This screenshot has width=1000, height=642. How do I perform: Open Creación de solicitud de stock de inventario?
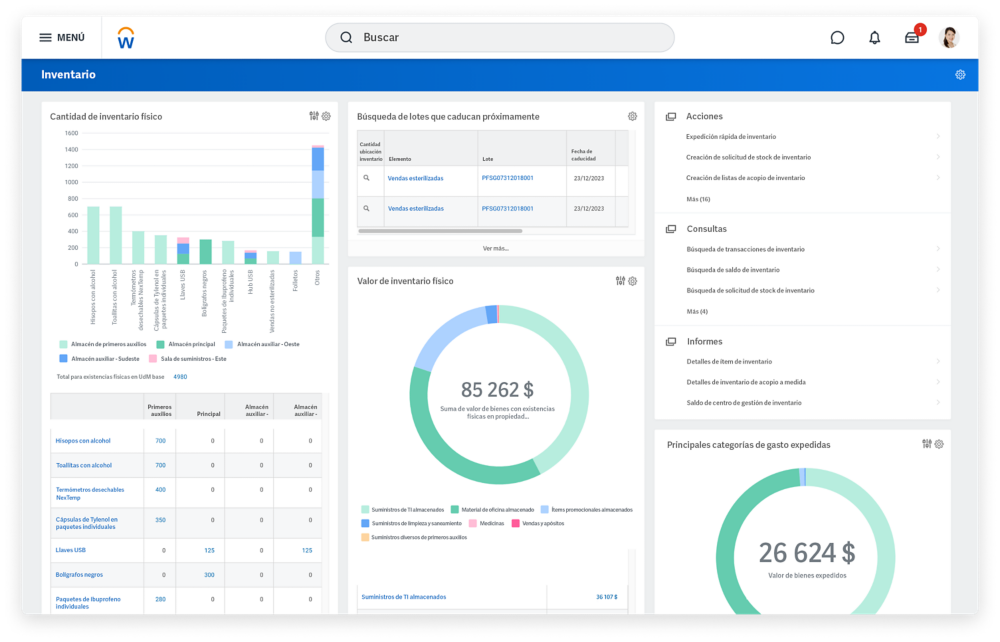coord(749,157)
